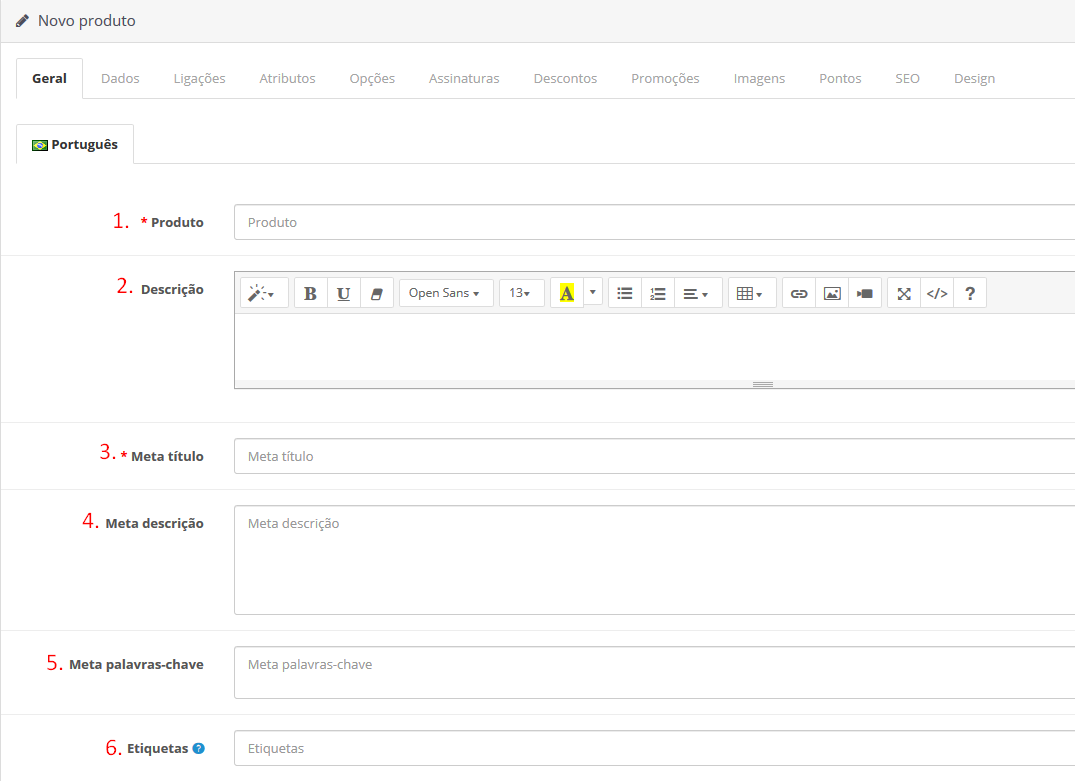Open code view in editor

pyautogui.click(x=937, y=293)
